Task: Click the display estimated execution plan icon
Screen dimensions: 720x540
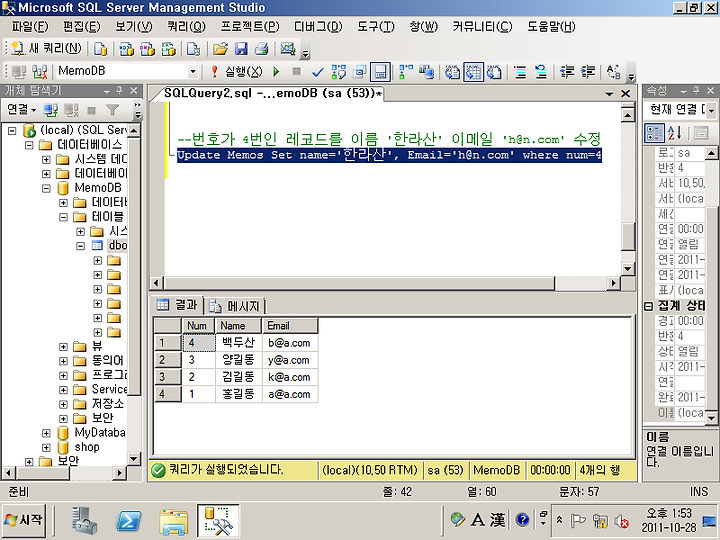Action: pyautogui.click(x=338, y=72)
